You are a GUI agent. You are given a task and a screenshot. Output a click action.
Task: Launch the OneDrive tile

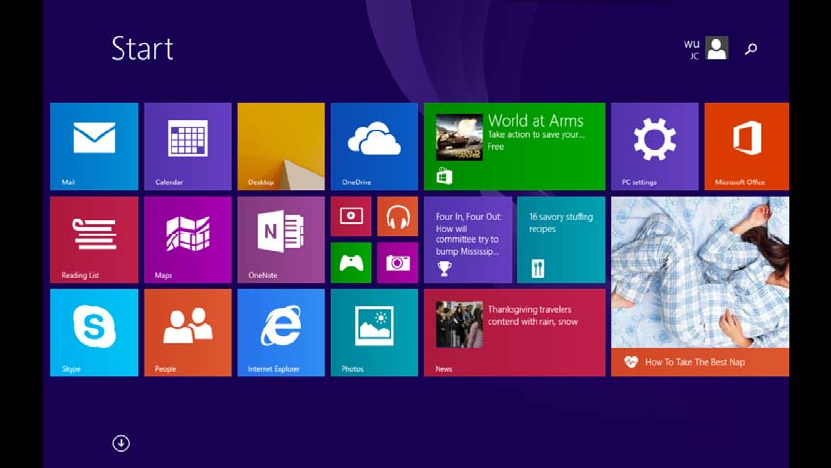(374, 146)
